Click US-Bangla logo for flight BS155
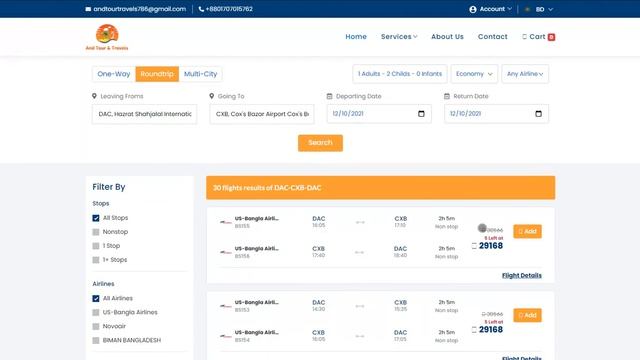This screenshot has width=640, height=360. [226, 222]
